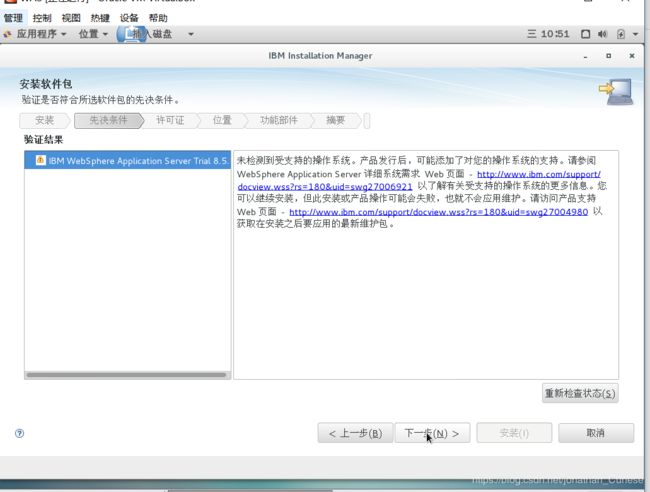Click warning icon beside WebSphere entry
The image size is (650, 492).
(40, 160)
